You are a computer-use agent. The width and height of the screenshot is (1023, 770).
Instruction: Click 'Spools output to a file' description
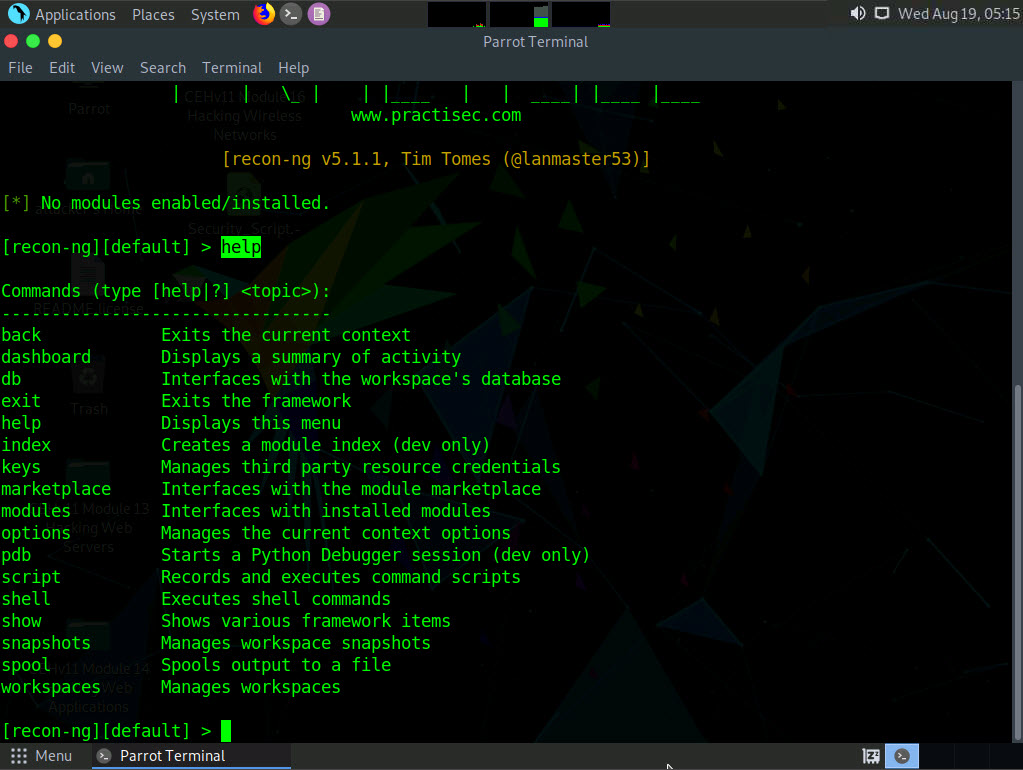coord(276,666)
